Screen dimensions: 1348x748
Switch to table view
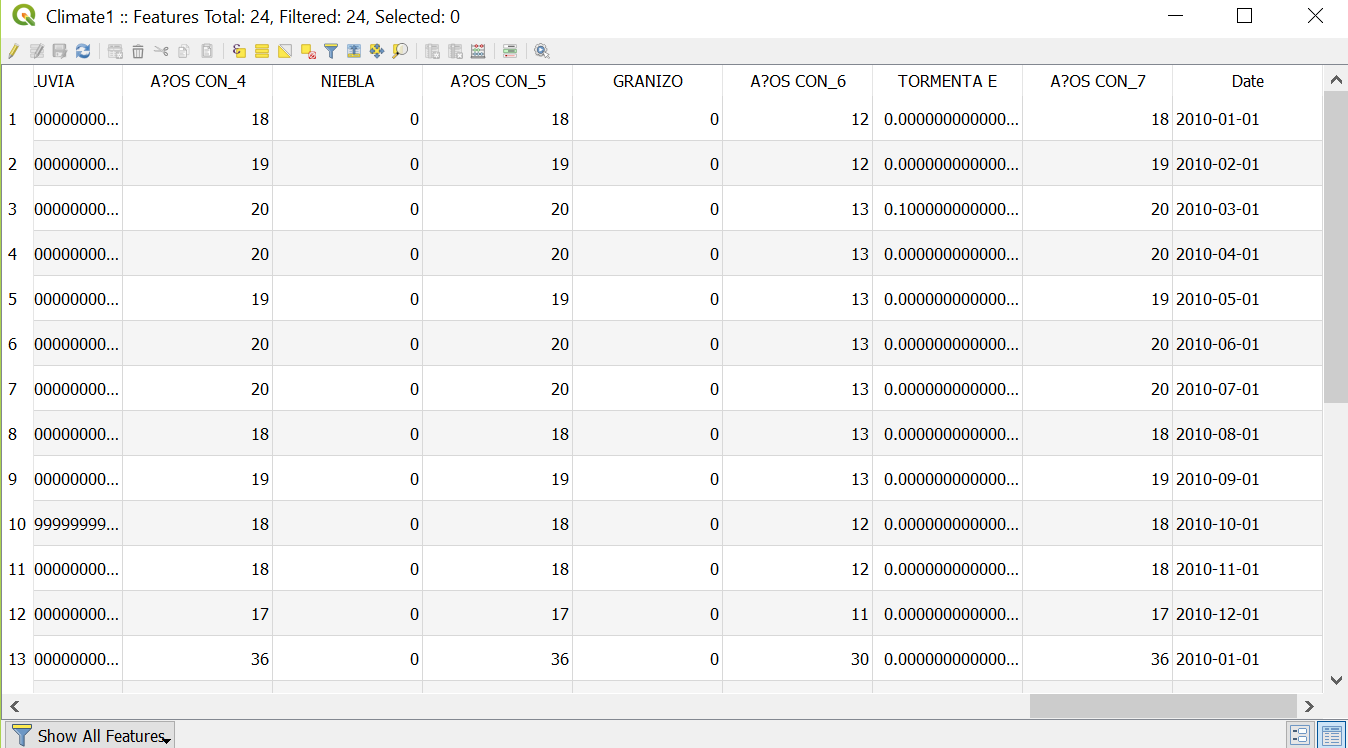1331,735
